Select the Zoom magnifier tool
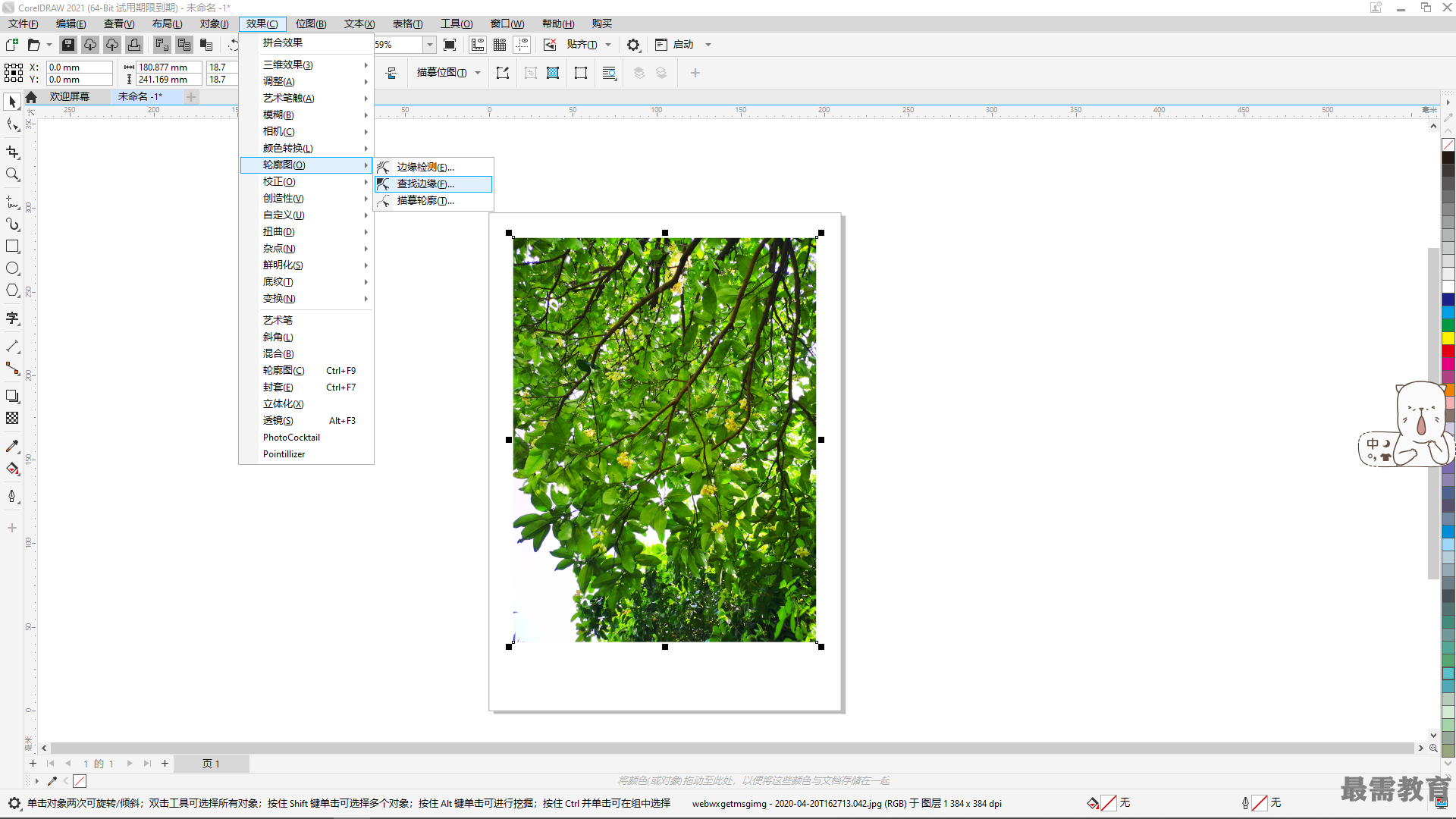 pos(12,174)
